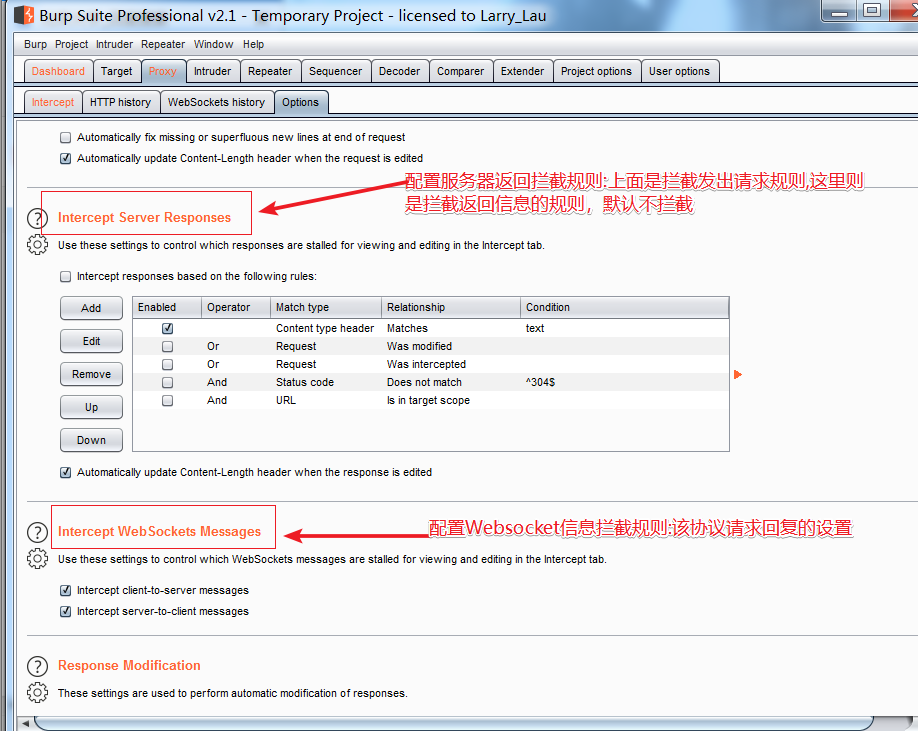The image size is (918, 731).
Task: Move rule Up
Action: (91, 407)
